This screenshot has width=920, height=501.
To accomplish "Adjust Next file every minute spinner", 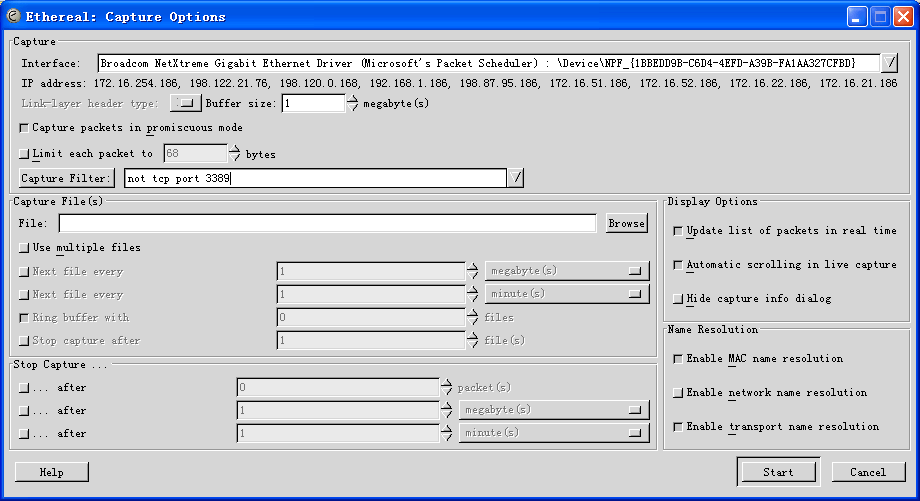I will (x=473, y=293).
